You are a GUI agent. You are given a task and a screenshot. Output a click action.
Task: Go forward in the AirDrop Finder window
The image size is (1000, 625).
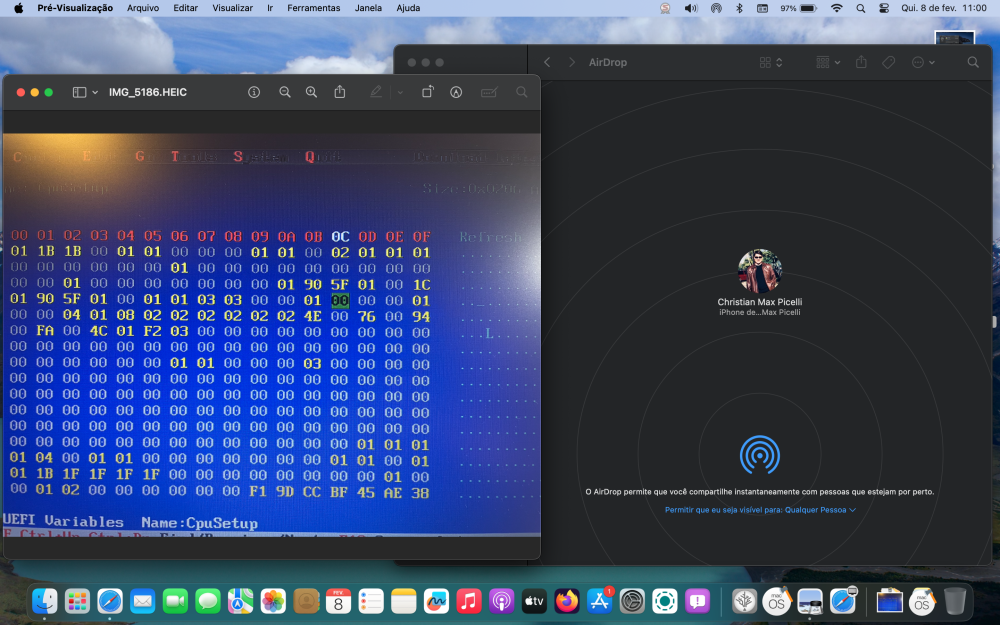pos(571,62)
